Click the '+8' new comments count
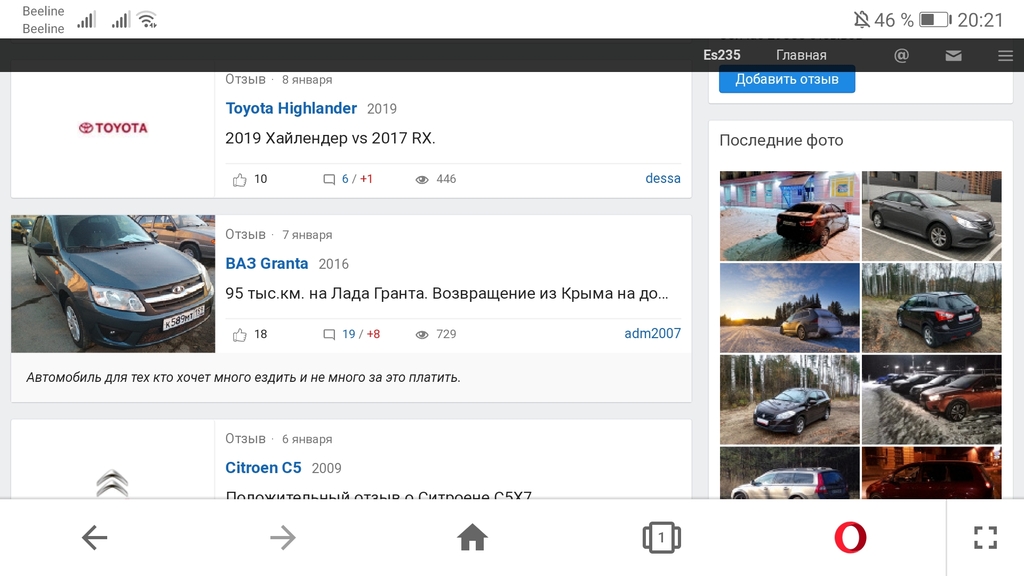 [x=373, y=334]
